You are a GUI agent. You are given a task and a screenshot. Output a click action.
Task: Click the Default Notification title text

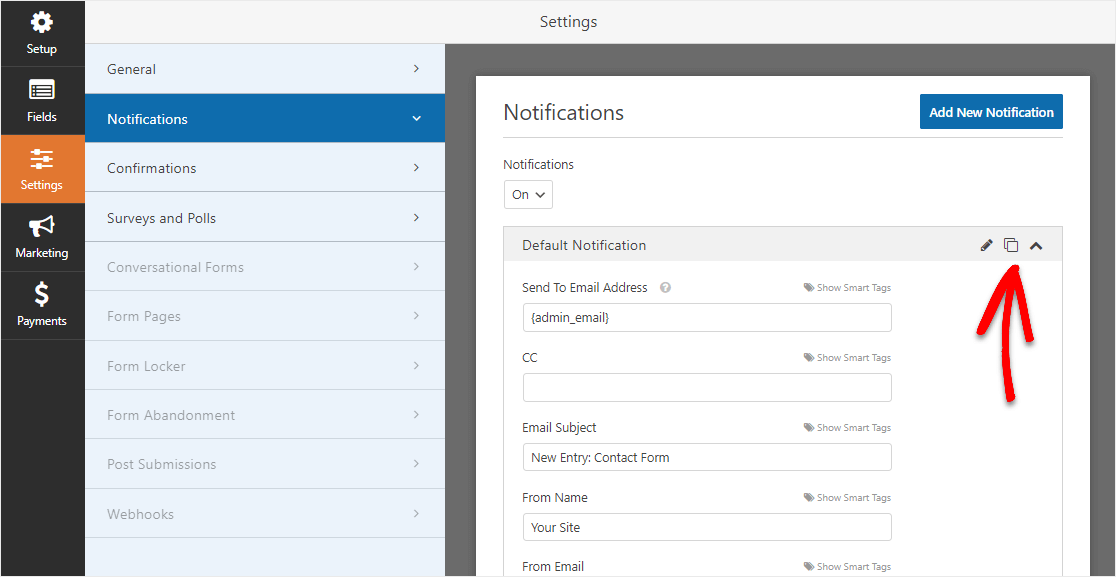pos(584,245)
